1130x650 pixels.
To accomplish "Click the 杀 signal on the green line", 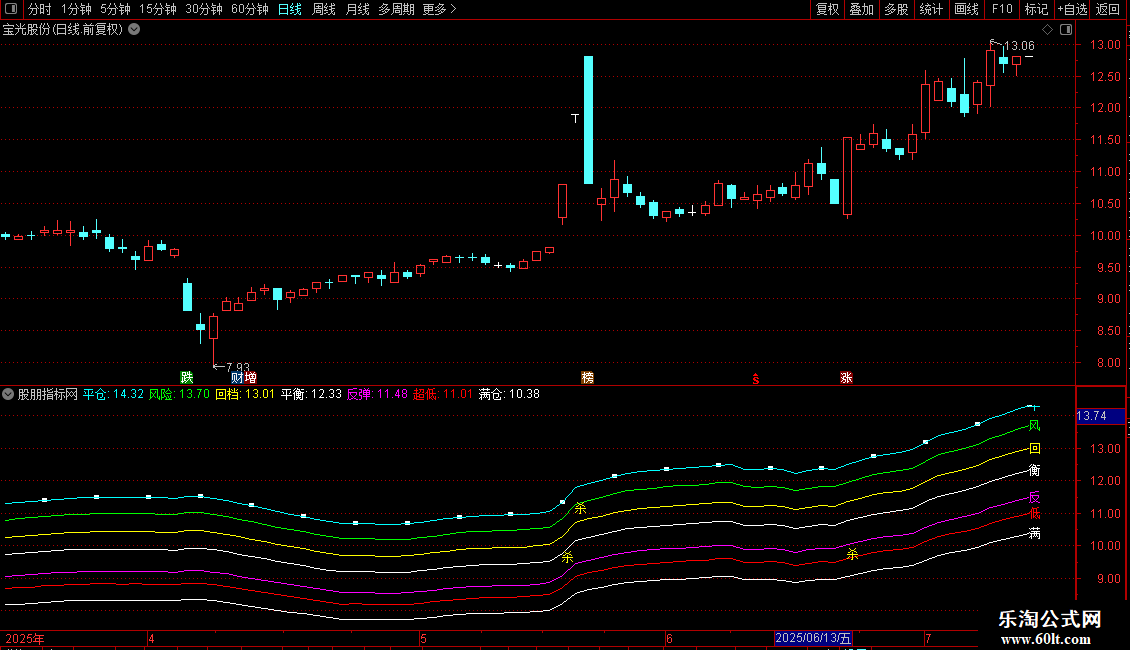I will [580, 509].
